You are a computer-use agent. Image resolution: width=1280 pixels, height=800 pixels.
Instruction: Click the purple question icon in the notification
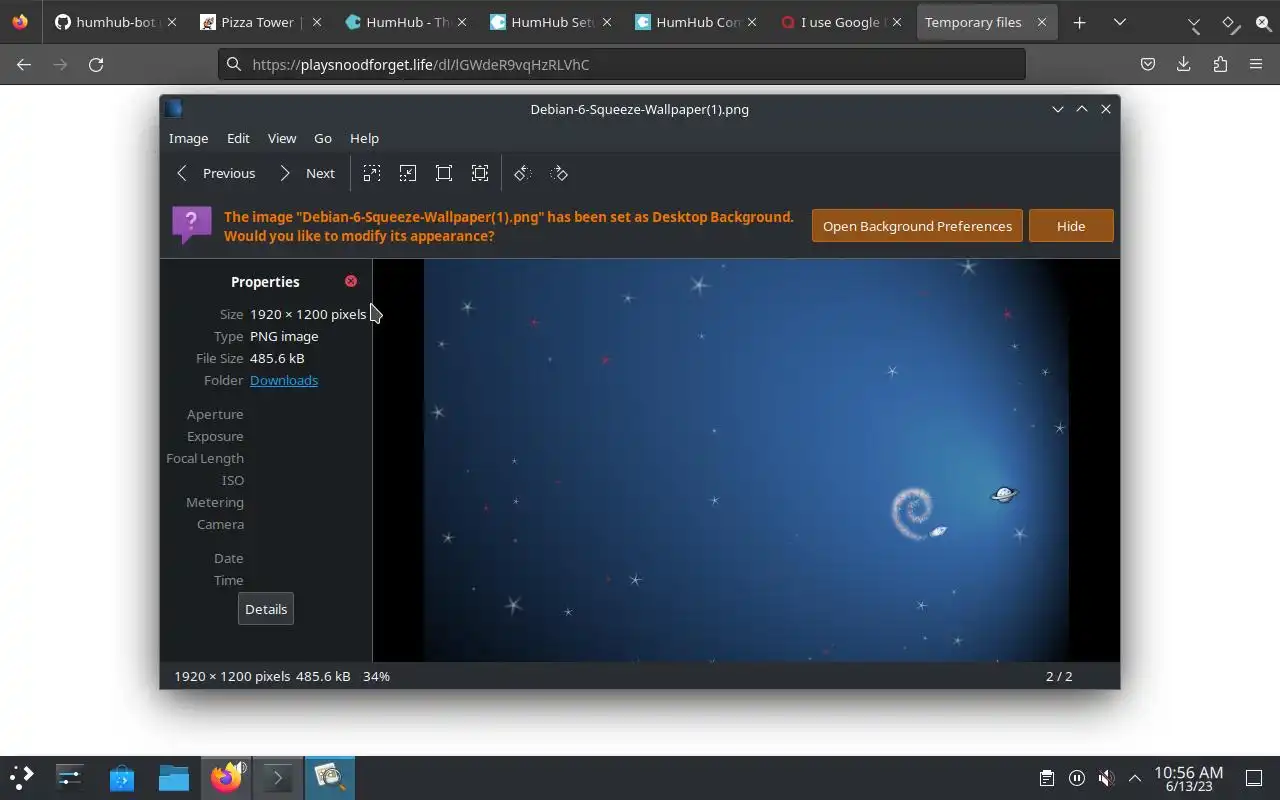click(x=191, y=225)
